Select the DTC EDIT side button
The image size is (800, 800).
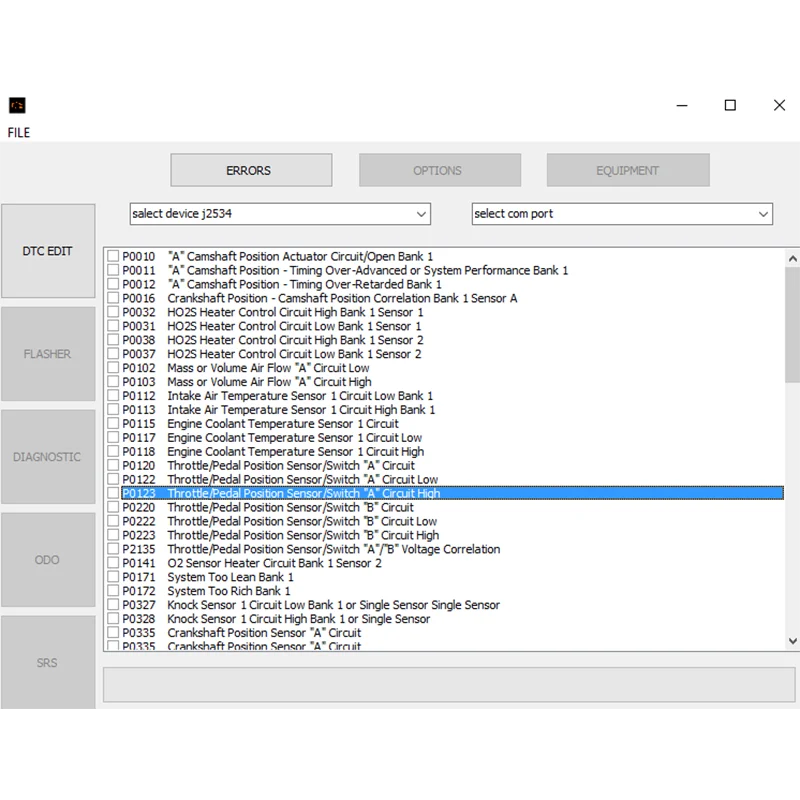48,251
